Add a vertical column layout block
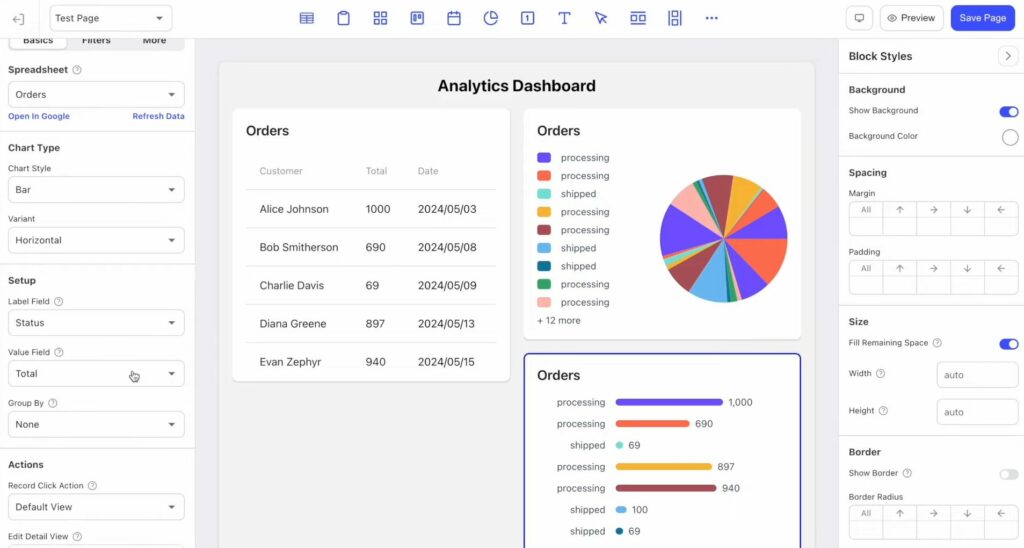Image resolution: width=1024 pixels, height=548 pixels. (675, 18)
